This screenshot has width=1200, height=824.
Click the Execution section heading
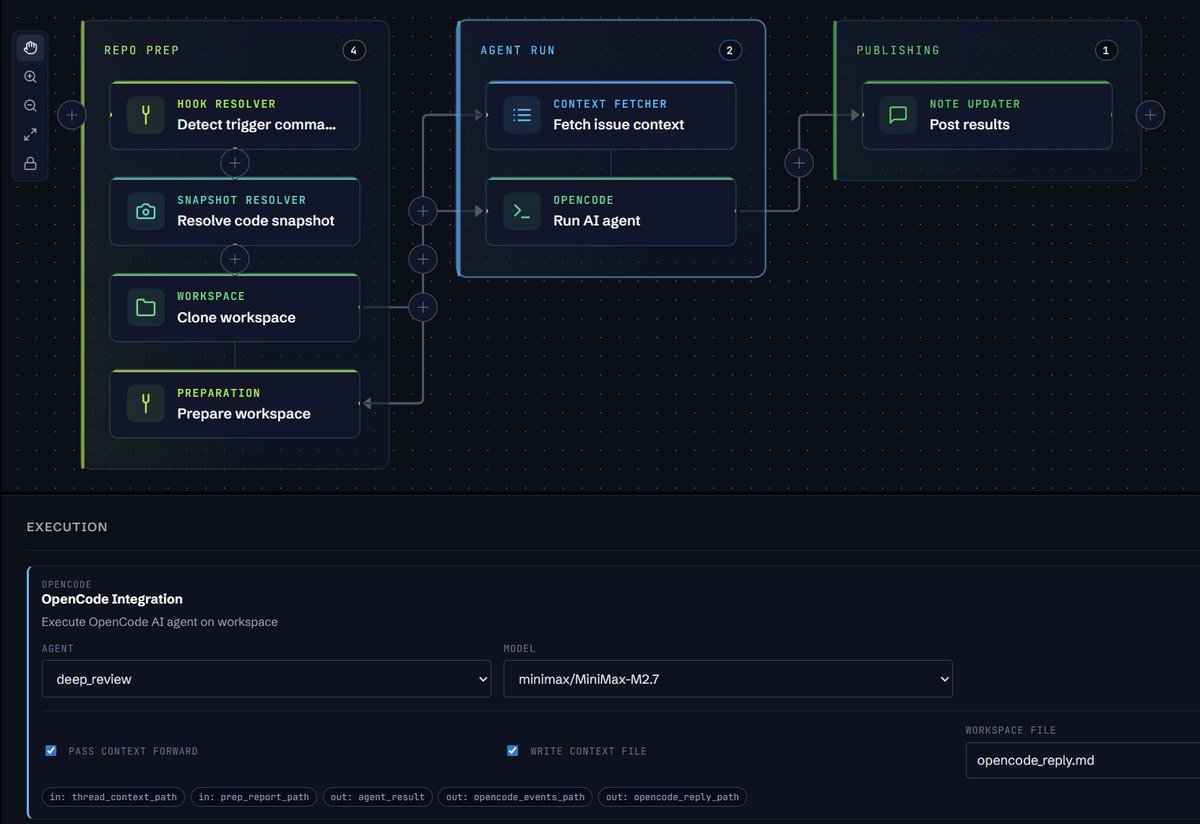pos(67,527)
